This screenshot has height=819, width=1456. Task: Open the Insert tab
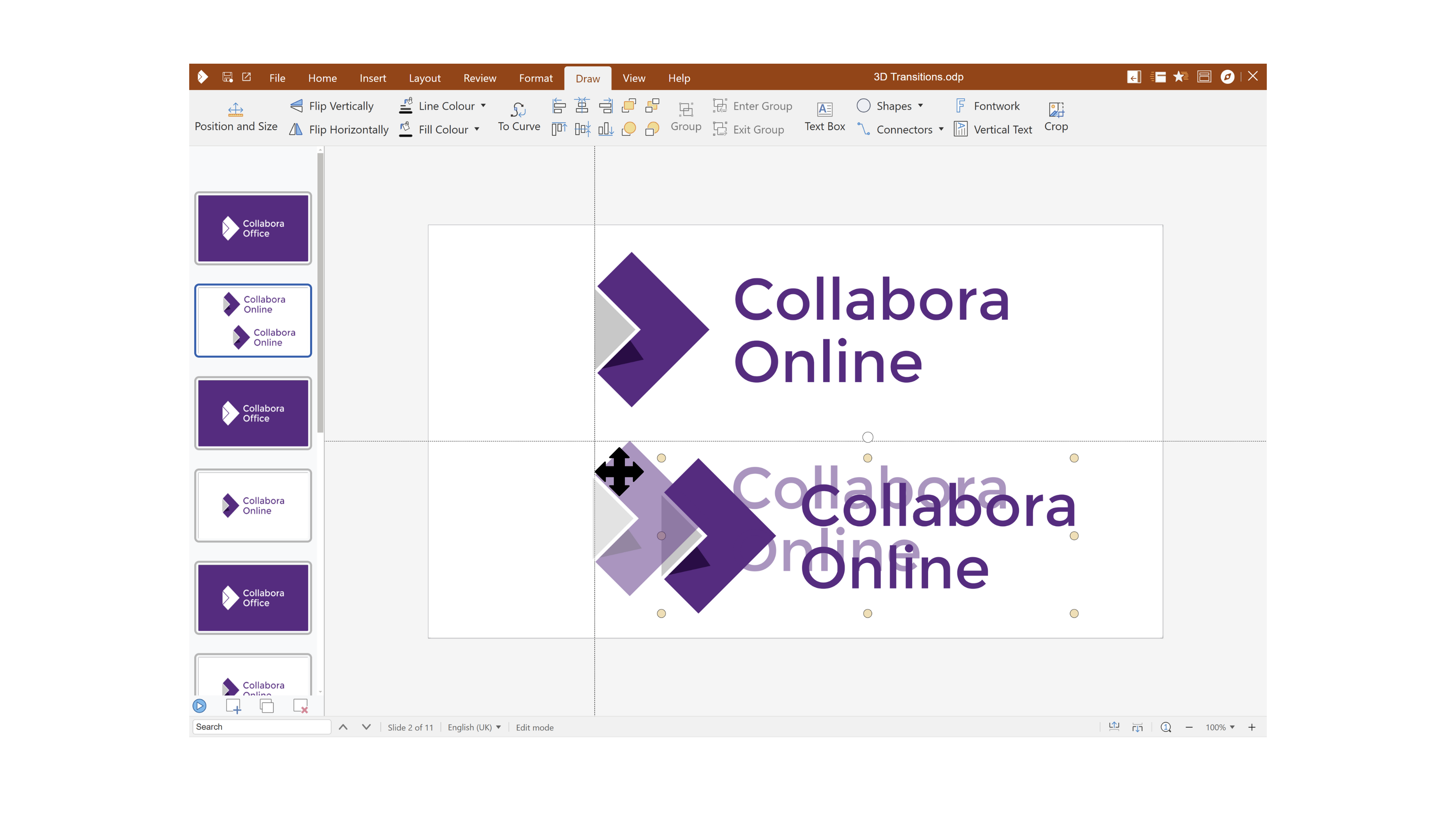[372, 78]
